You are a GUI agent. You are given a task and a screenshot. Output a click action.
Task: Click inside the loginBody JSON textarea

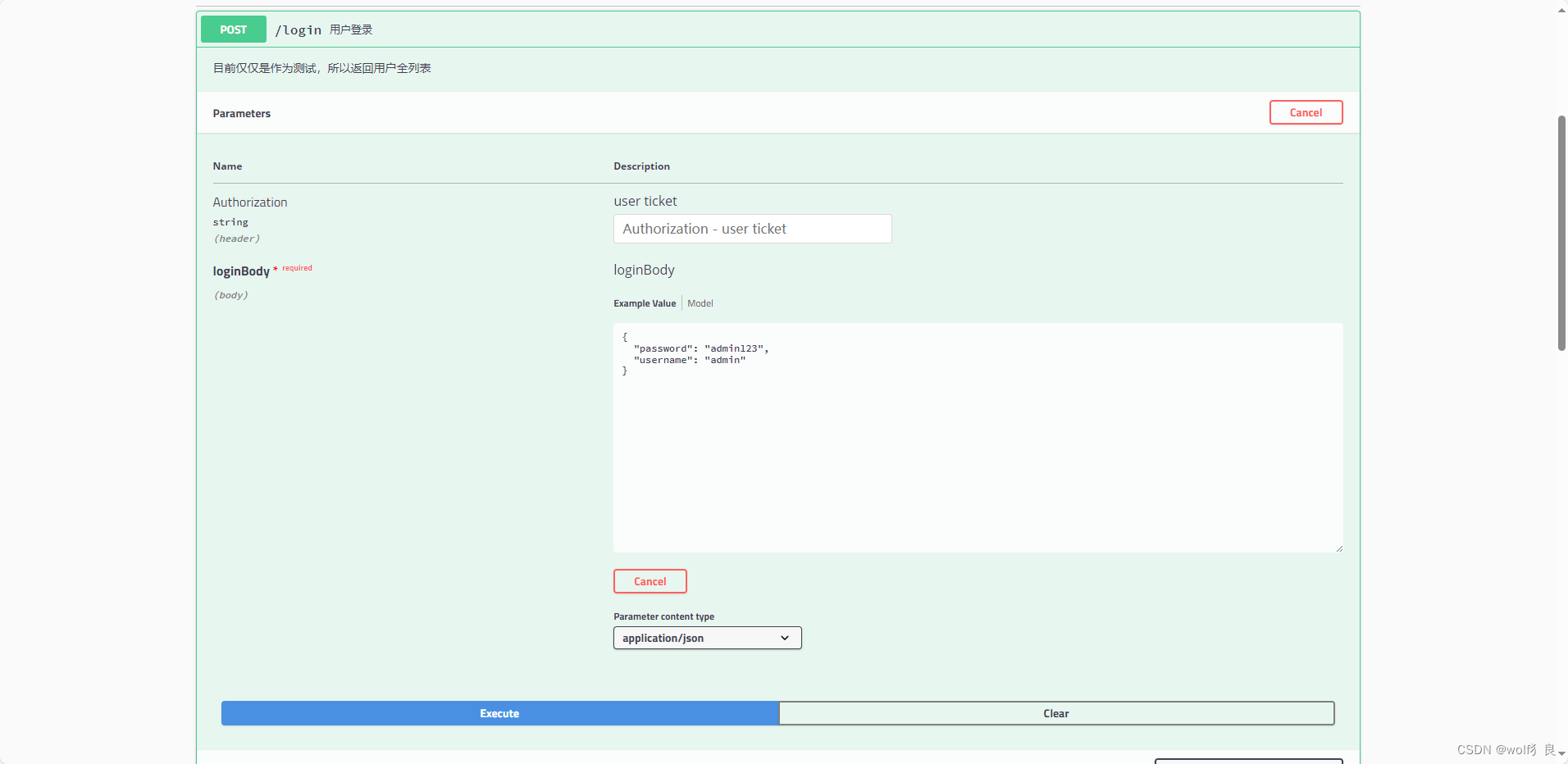coord(978,438)
